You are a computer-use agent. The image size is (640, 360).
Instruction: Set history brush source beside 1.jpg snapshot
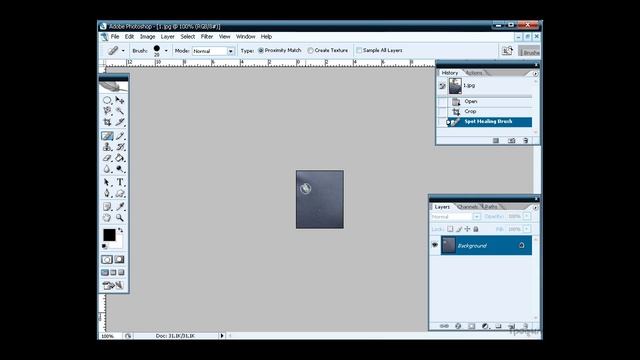click(442, 86)
